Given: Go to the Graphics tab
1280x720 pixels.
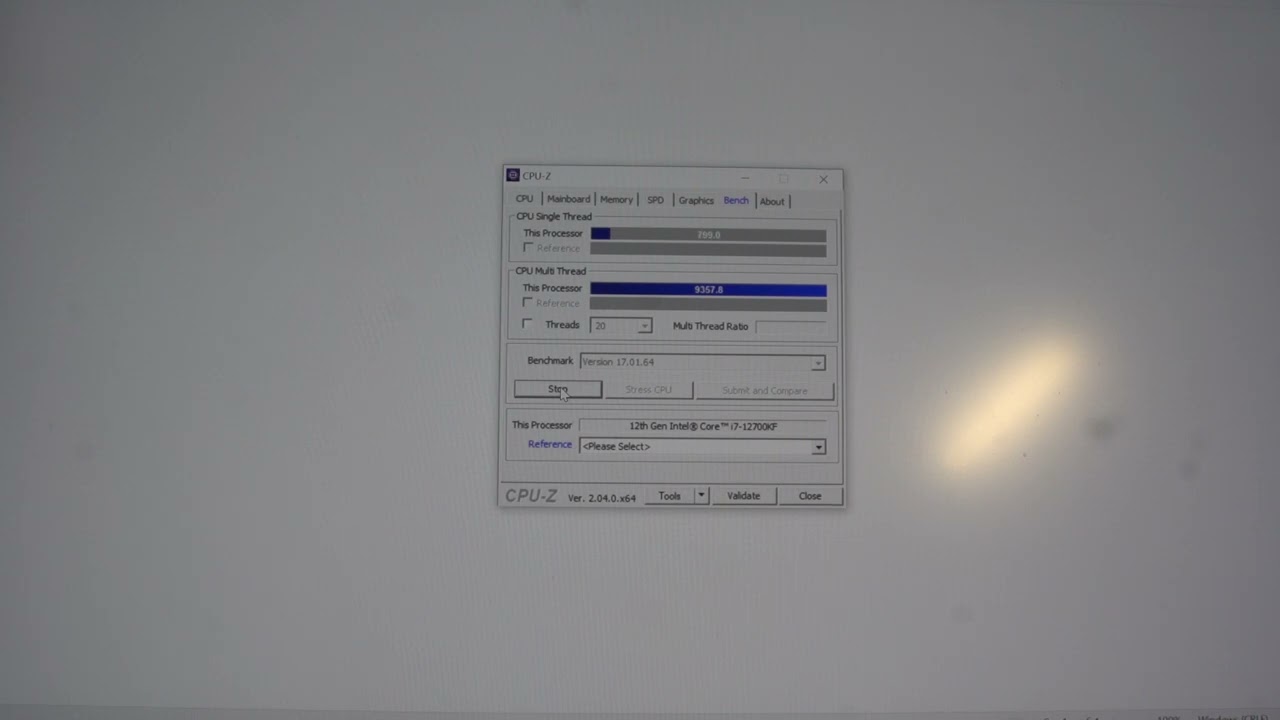Looking at the screenshot, I should coord(696,201).
